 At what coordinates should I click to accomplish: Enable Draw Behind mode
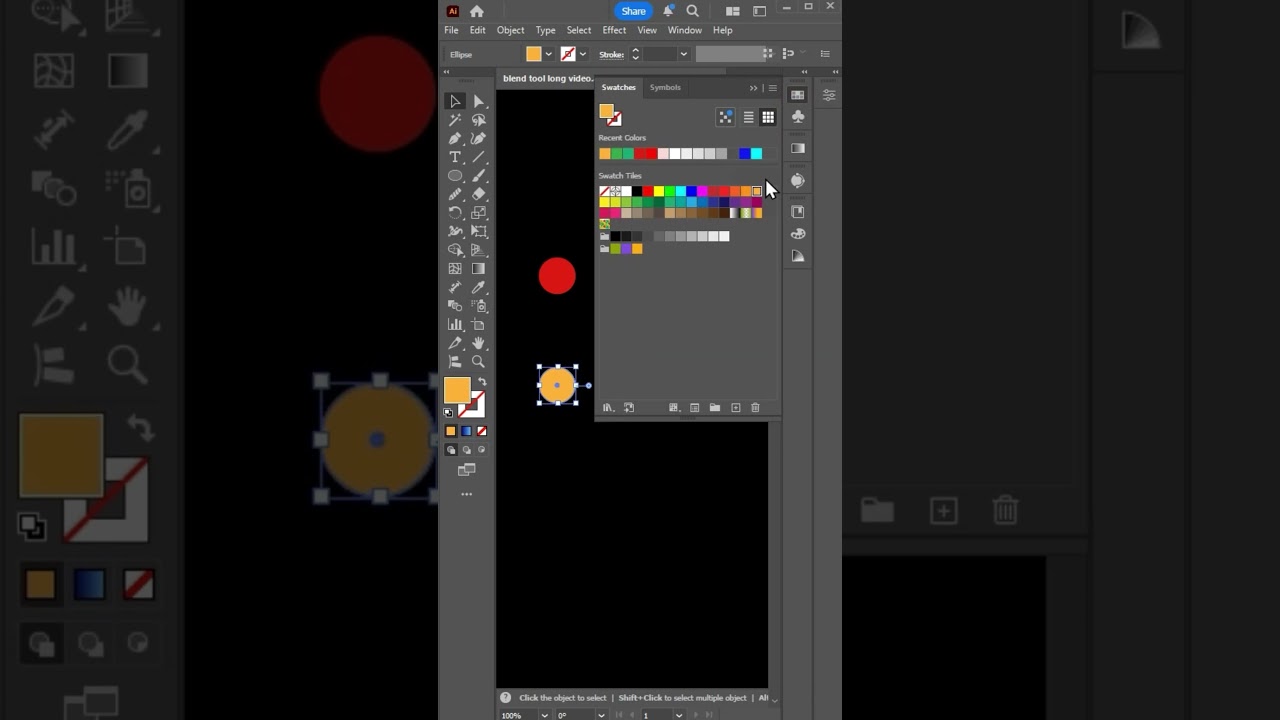(466, 450)
